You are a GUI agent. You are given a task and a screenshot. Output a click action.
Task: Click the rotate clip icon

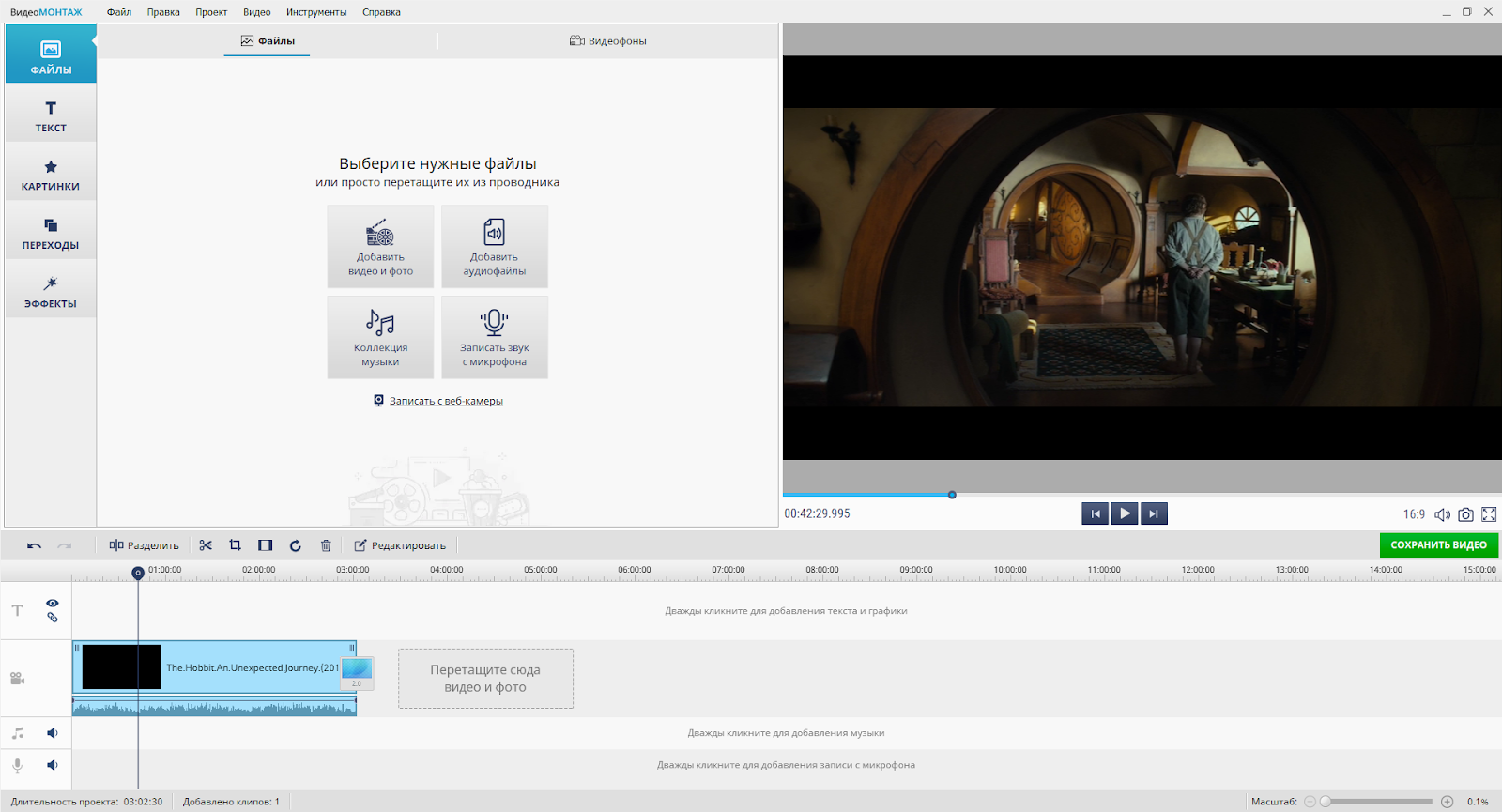click(296, 545)
